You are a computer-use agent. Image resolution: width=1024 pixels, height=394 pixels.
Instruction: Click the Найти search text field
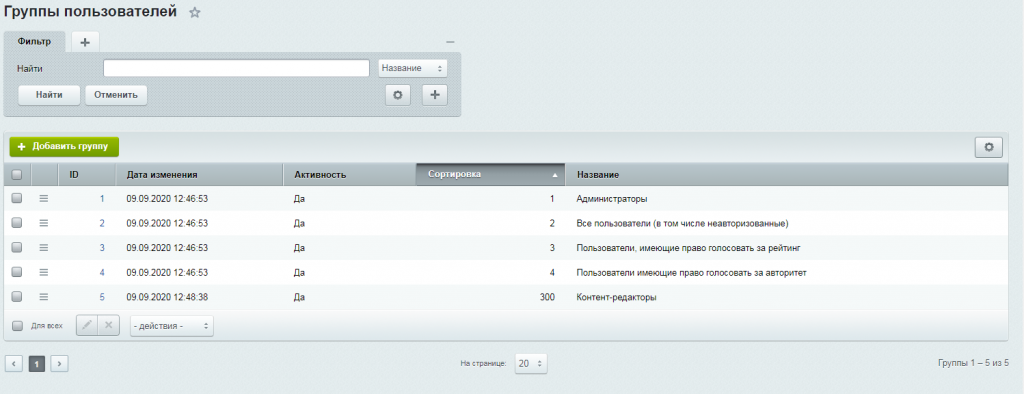pyautogui.click(x=236, y=68)
